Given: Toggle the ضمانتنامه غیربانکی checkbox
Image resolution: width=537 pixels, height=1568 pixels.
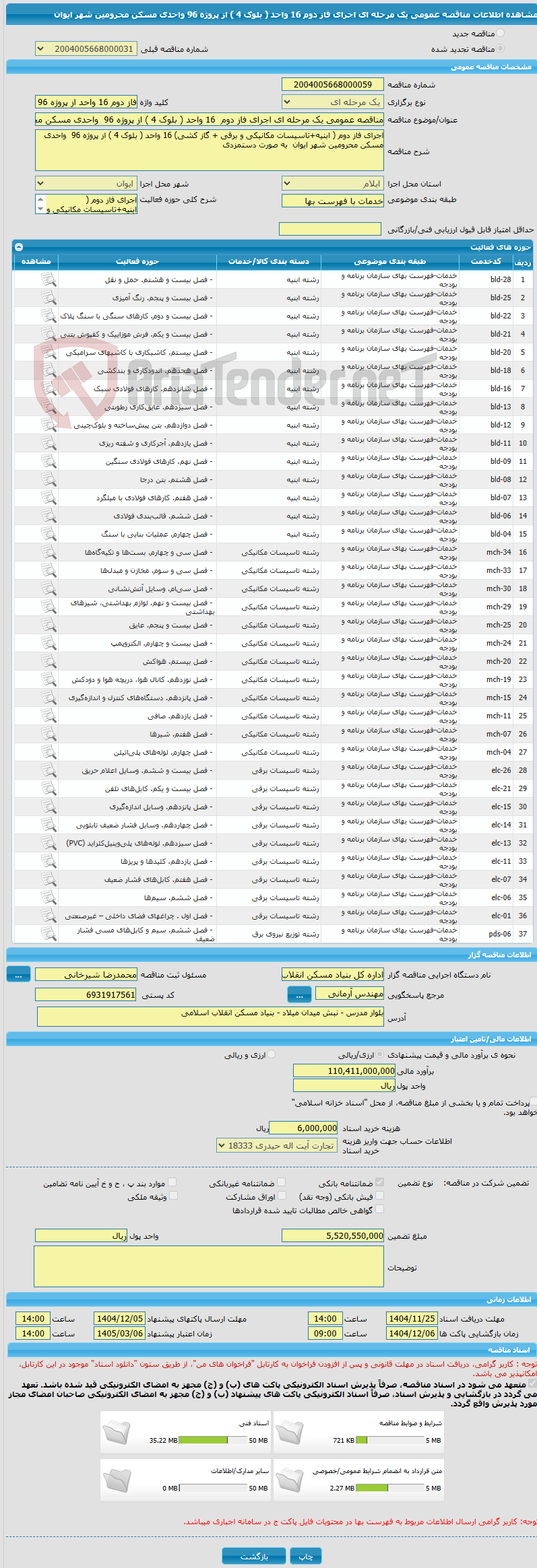Looking at the screenshot, I should [x=282, y=1182].
